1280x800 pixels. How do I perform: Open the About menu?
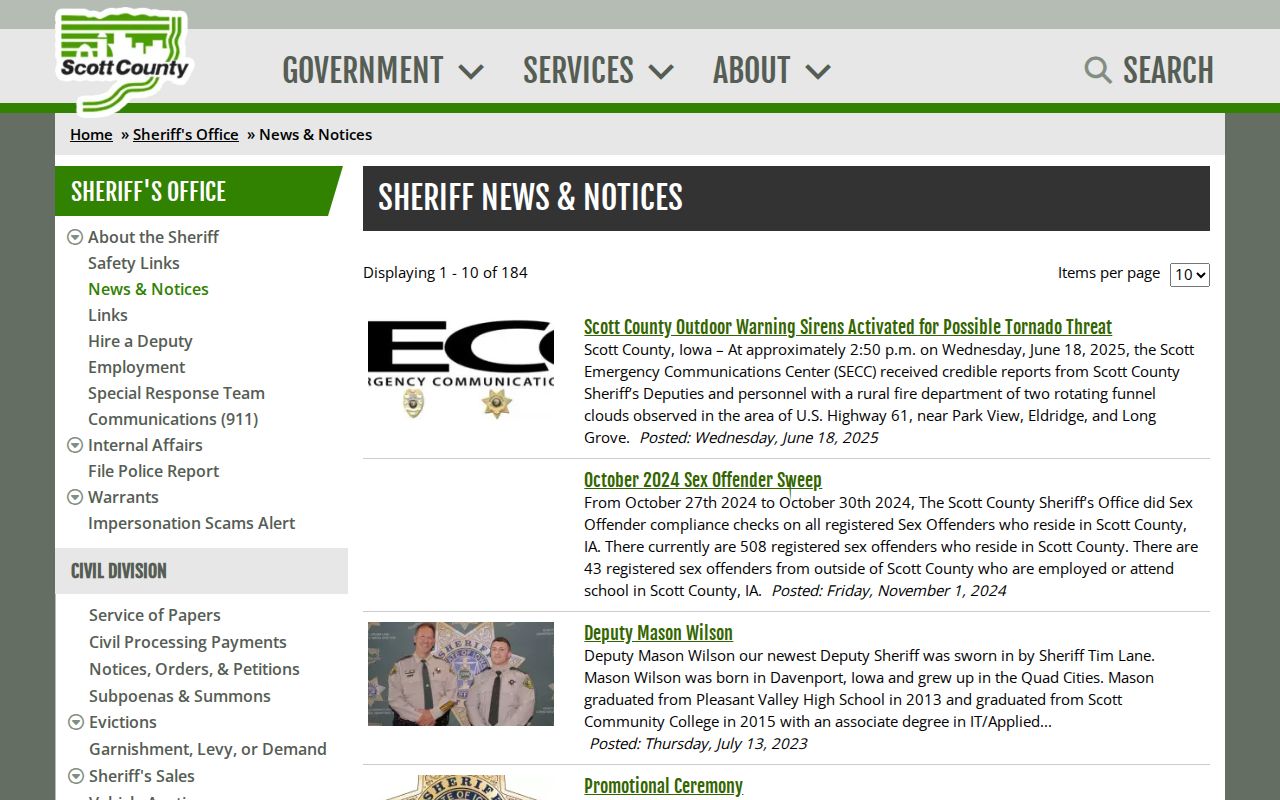tap(772, 70)
